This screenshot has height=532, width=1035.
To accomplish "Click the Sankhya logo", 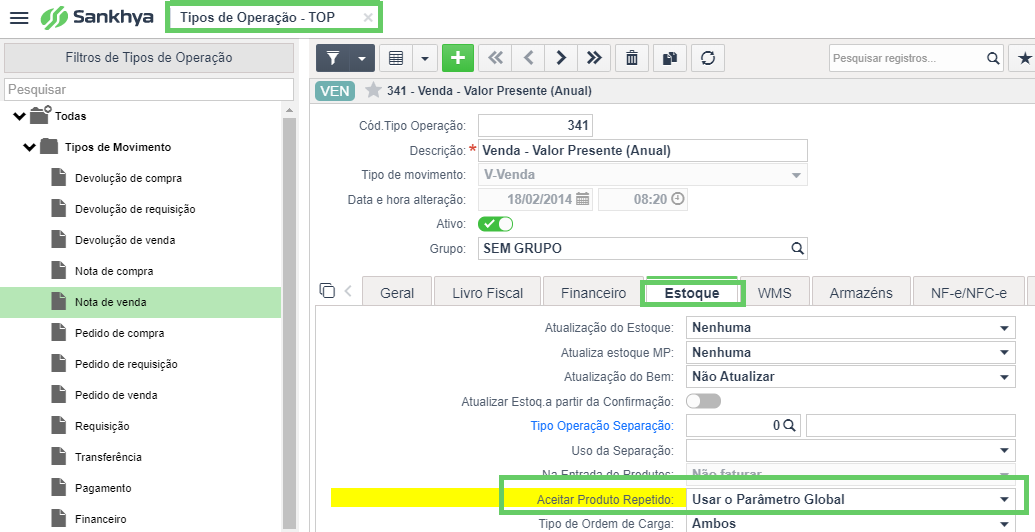I will [x=96, y=18].
